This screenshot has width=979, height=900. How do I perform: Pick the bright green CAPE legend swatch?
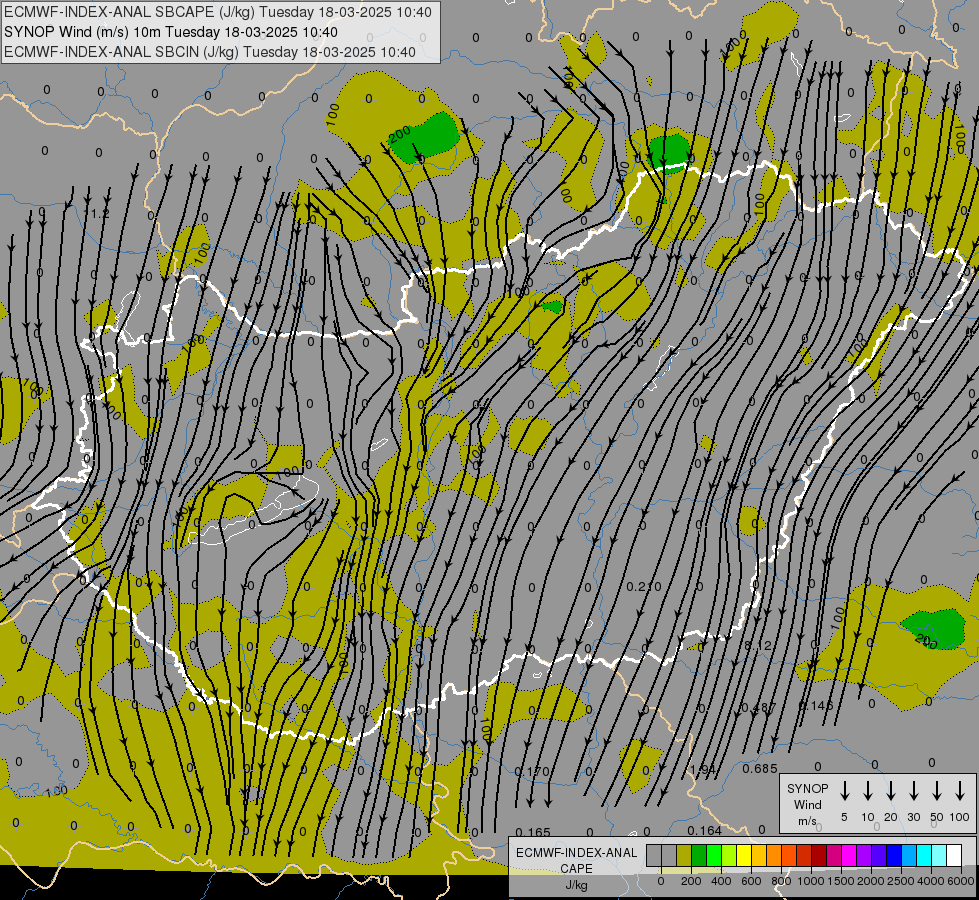(714, 855)
